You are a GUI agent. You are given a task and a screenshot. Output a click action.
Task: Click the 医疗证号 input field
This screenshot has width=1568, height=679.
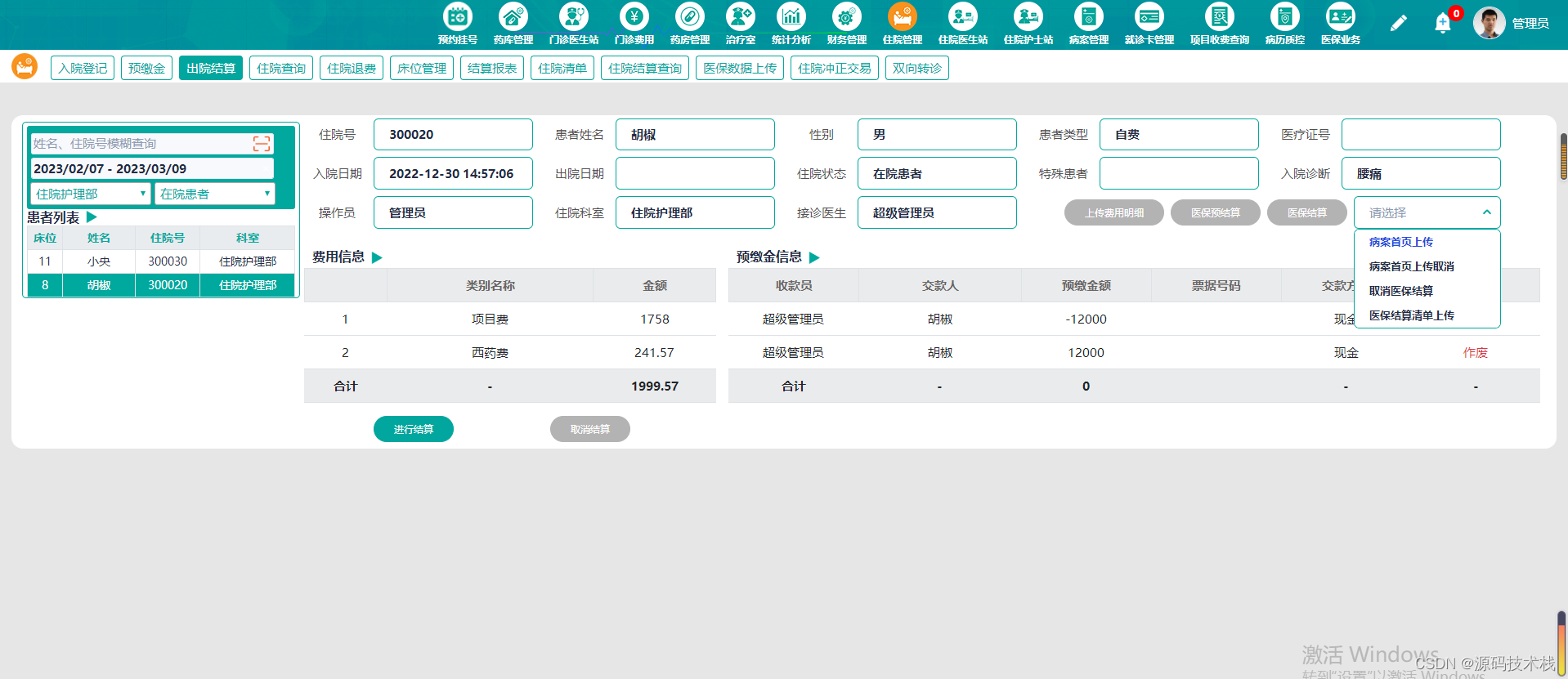point(1421,134)
